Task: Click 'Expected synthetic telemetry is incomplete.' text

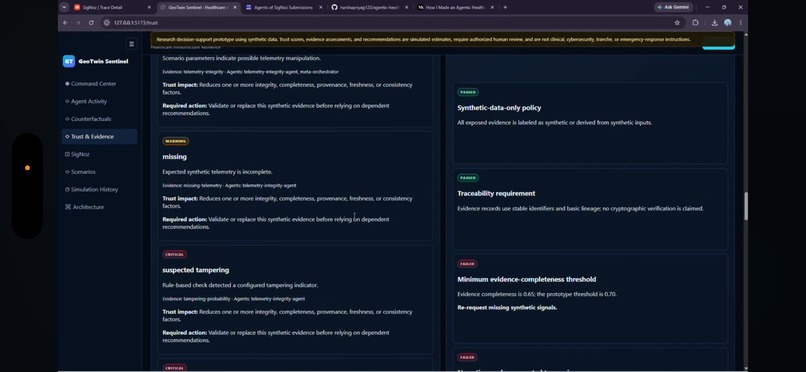Action: pyautogui.click(x=217, y=172)
